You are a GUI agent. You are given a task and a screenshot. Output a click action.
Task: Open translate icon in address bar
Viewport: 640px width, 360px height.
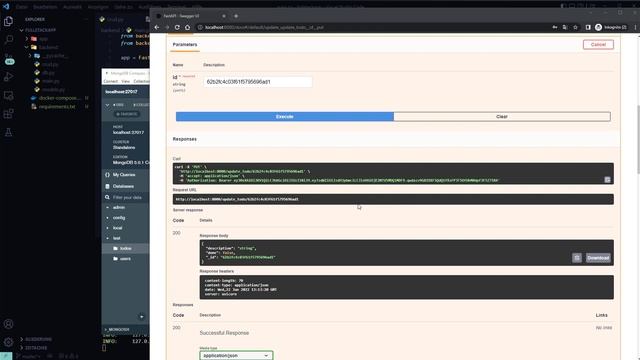565,27
